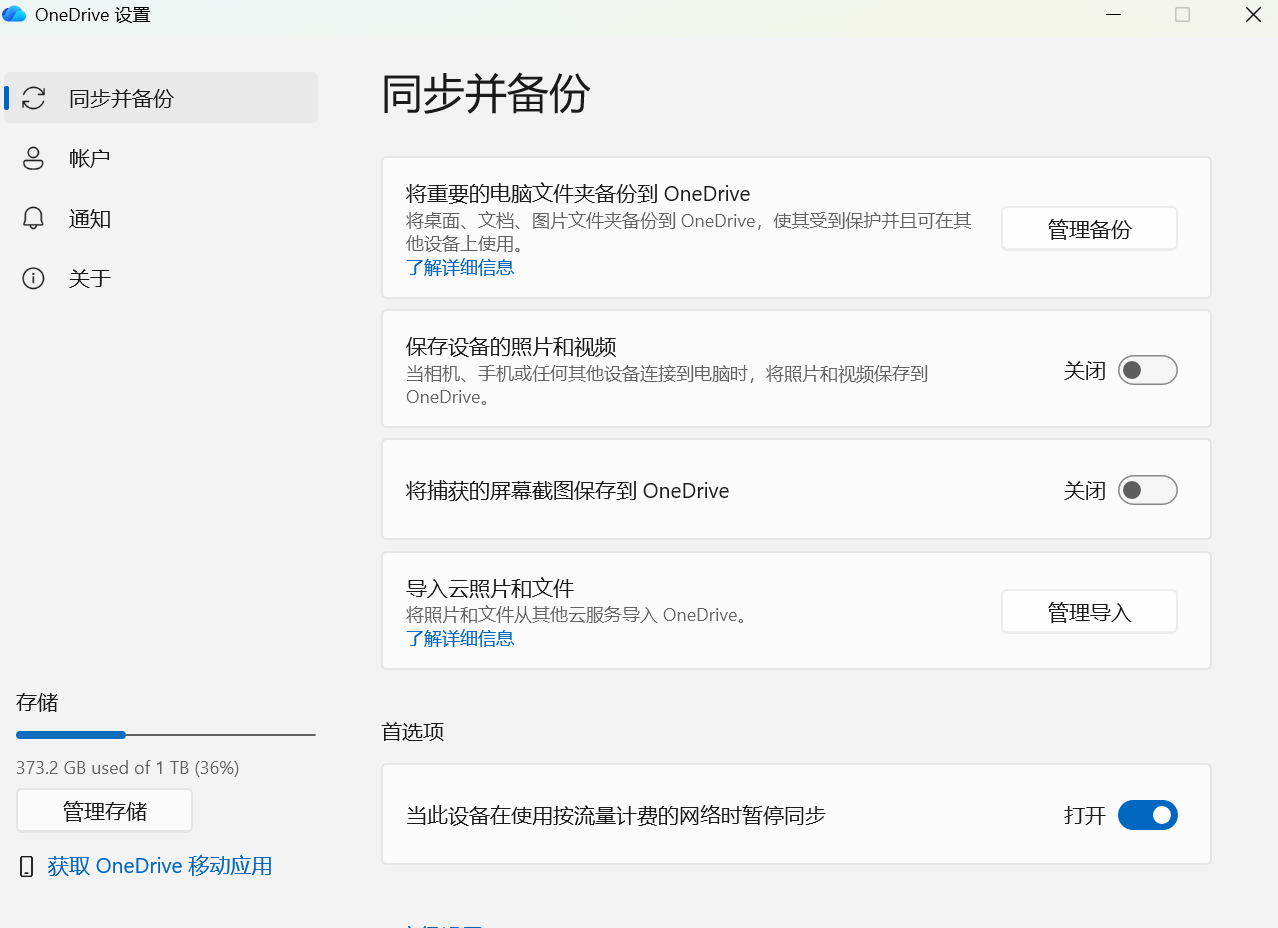Image resolution: width=1278 pixels, height=928 pixels.
Task: Click the partially visible blue link at page bottom
Action: tap(443, 925)
